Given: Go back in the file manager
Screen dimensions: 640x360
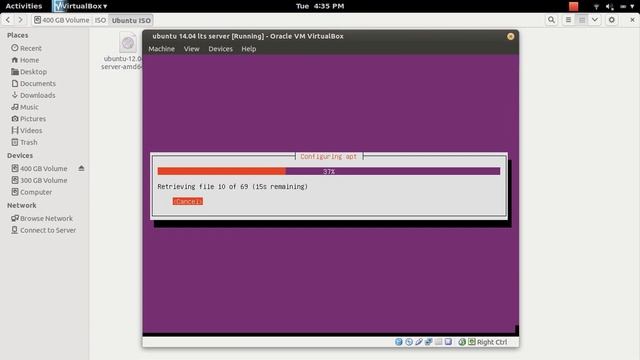Looking at the screenshot, I should tap(8, 20).
